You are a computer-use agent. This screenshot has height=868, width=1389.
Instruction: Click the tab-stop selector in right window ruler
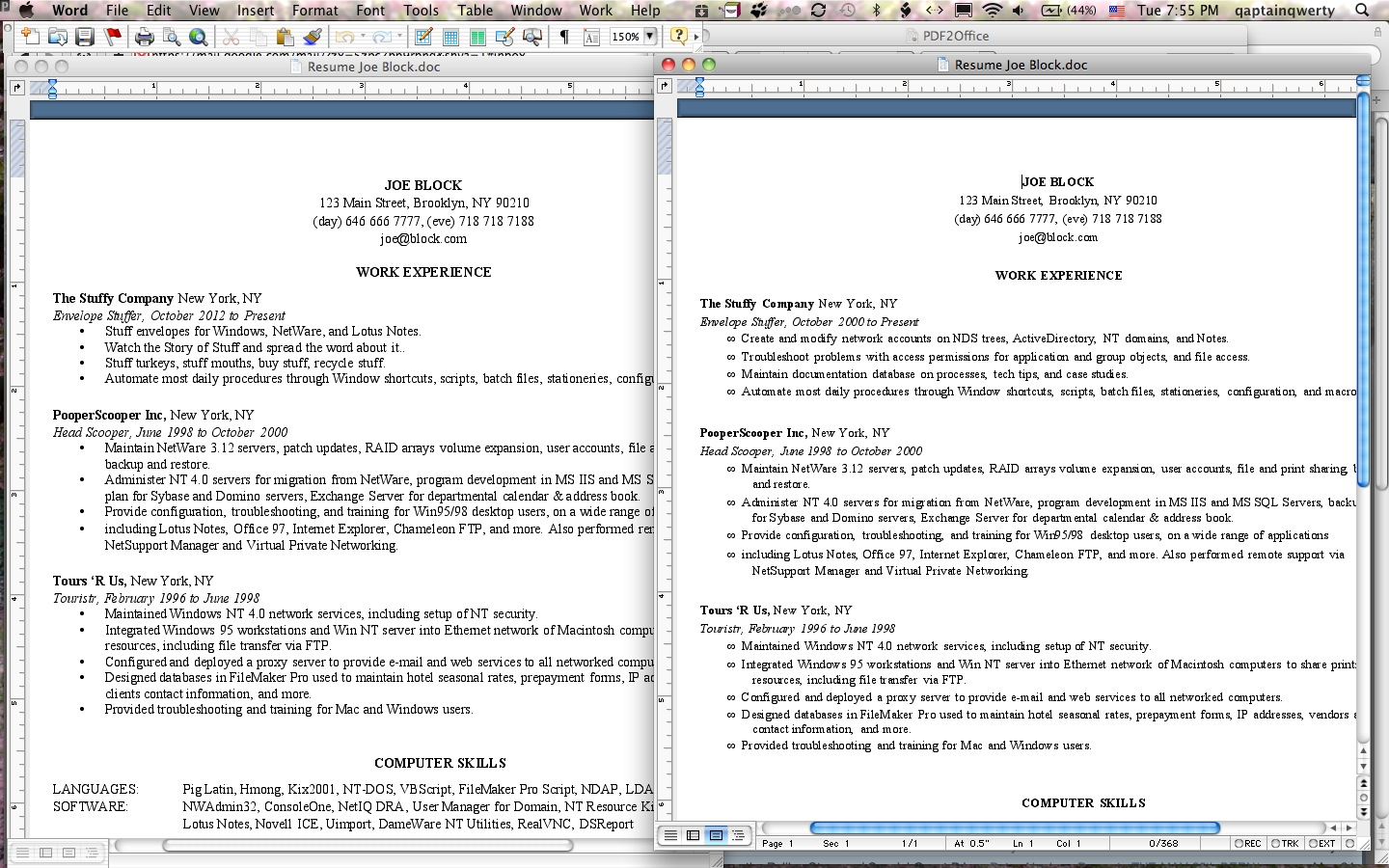point(664,86)
